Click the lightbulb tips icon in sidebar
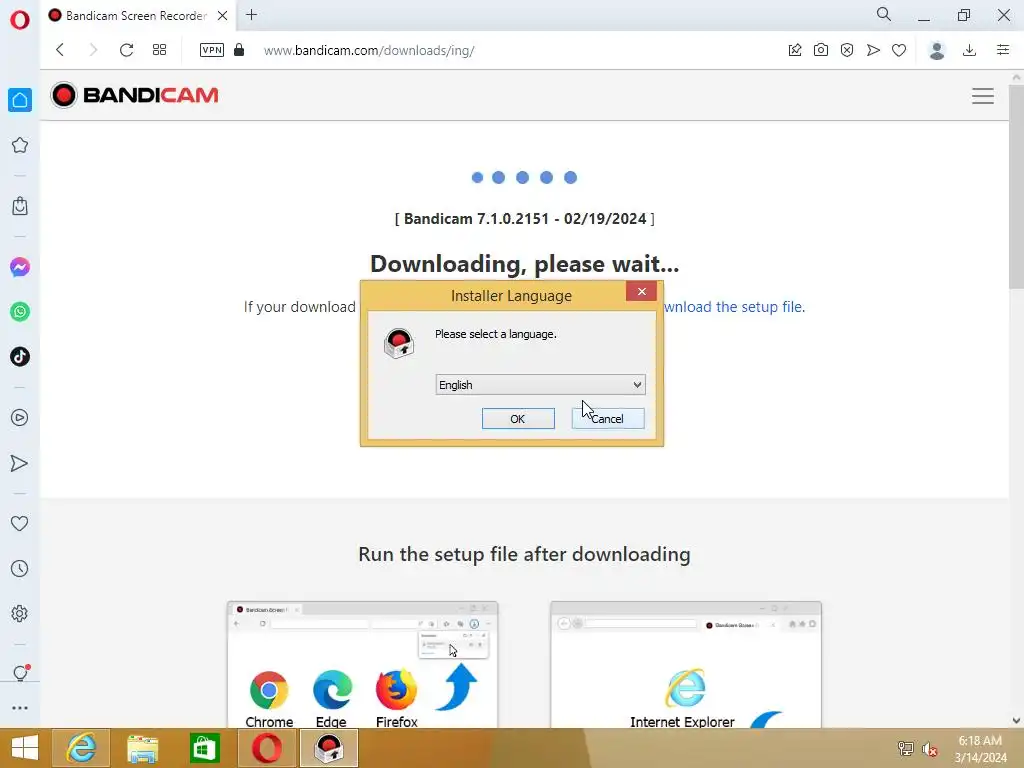The width and height of the screenshot is (1024, 768). click(x=20, y=673)
